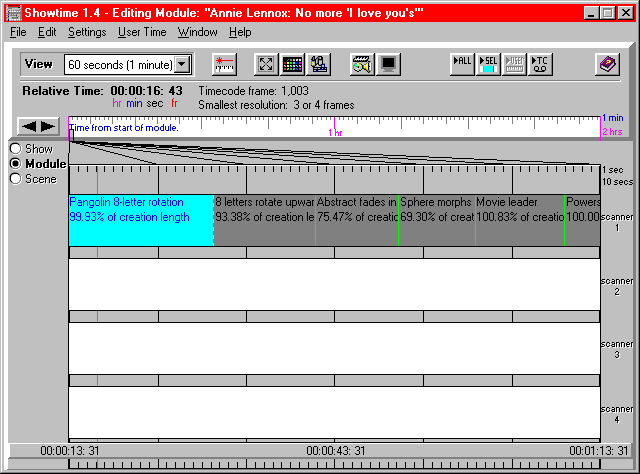Image resolution: width=640 pixels, height=474 pixels.
Task: Click 'Smallest resolution: 3 or 4 frames' text
Action: point(276,105)
